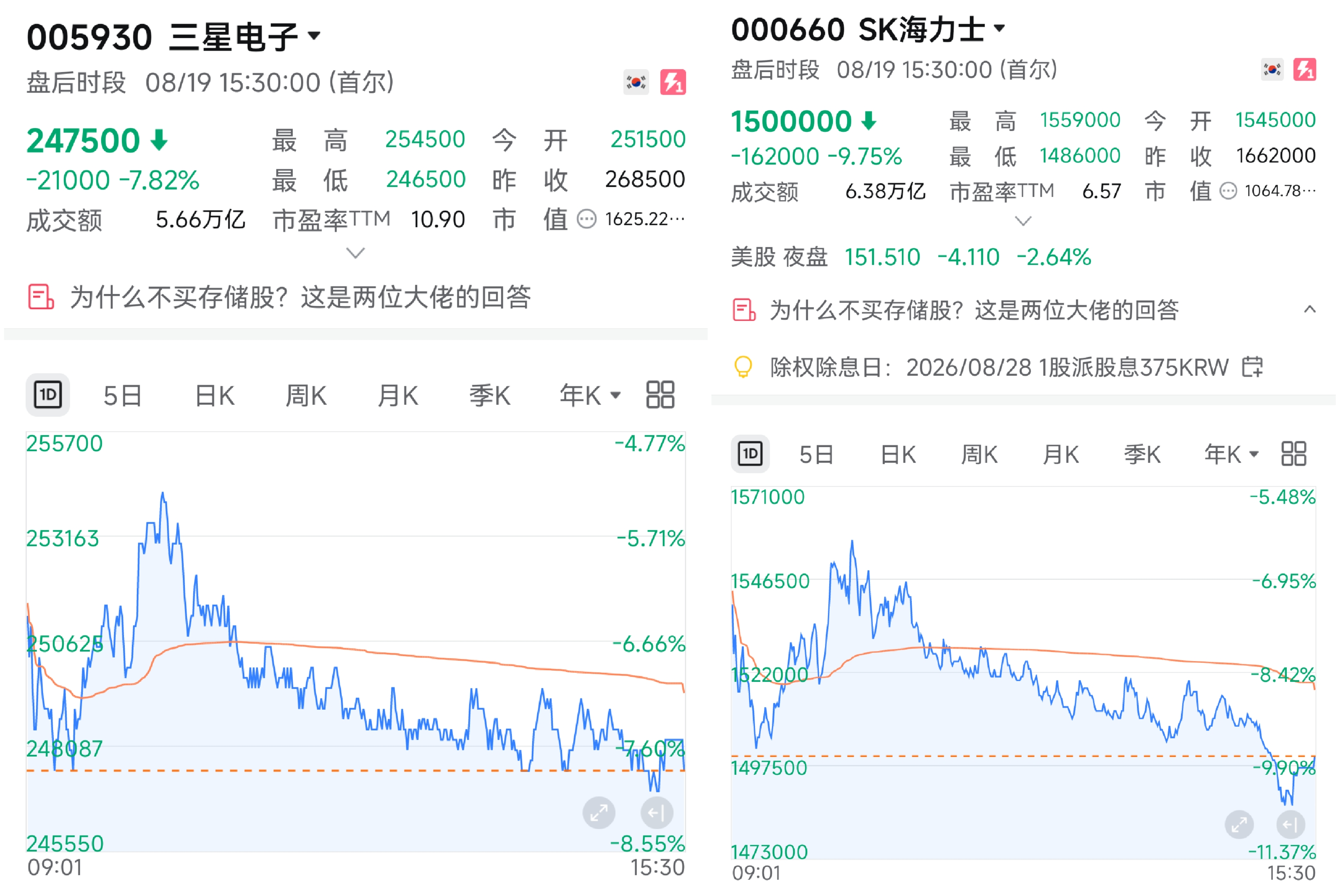Tap SK Hynix day low value 1486000
Screen dimensions: 1340x896
(x=1079, y=156)
